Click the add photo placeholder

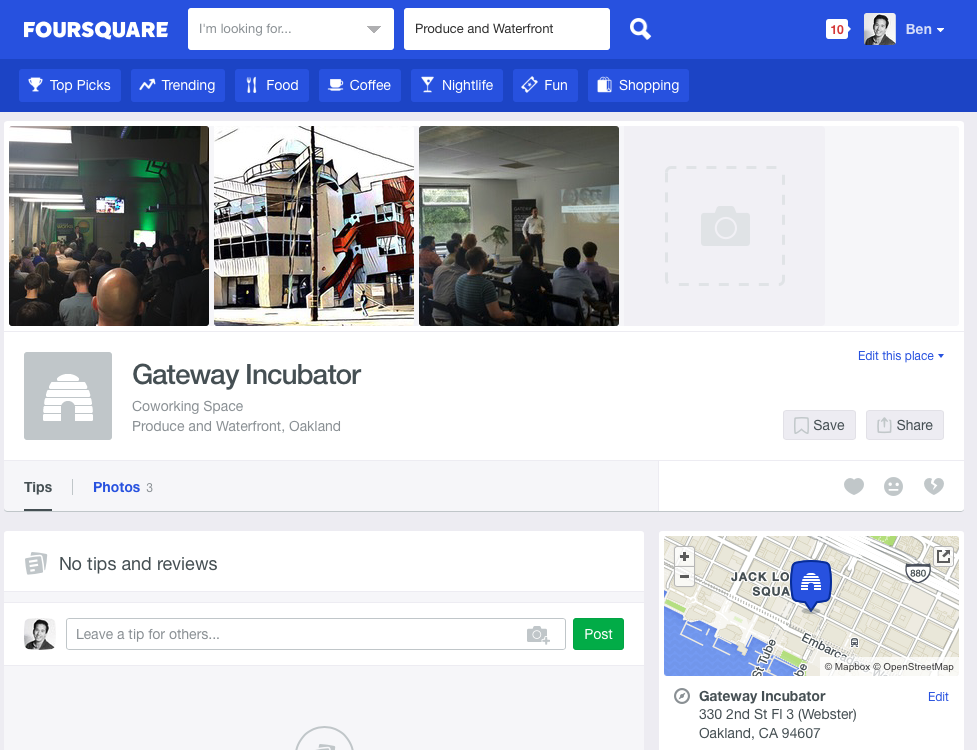[725, 226]
